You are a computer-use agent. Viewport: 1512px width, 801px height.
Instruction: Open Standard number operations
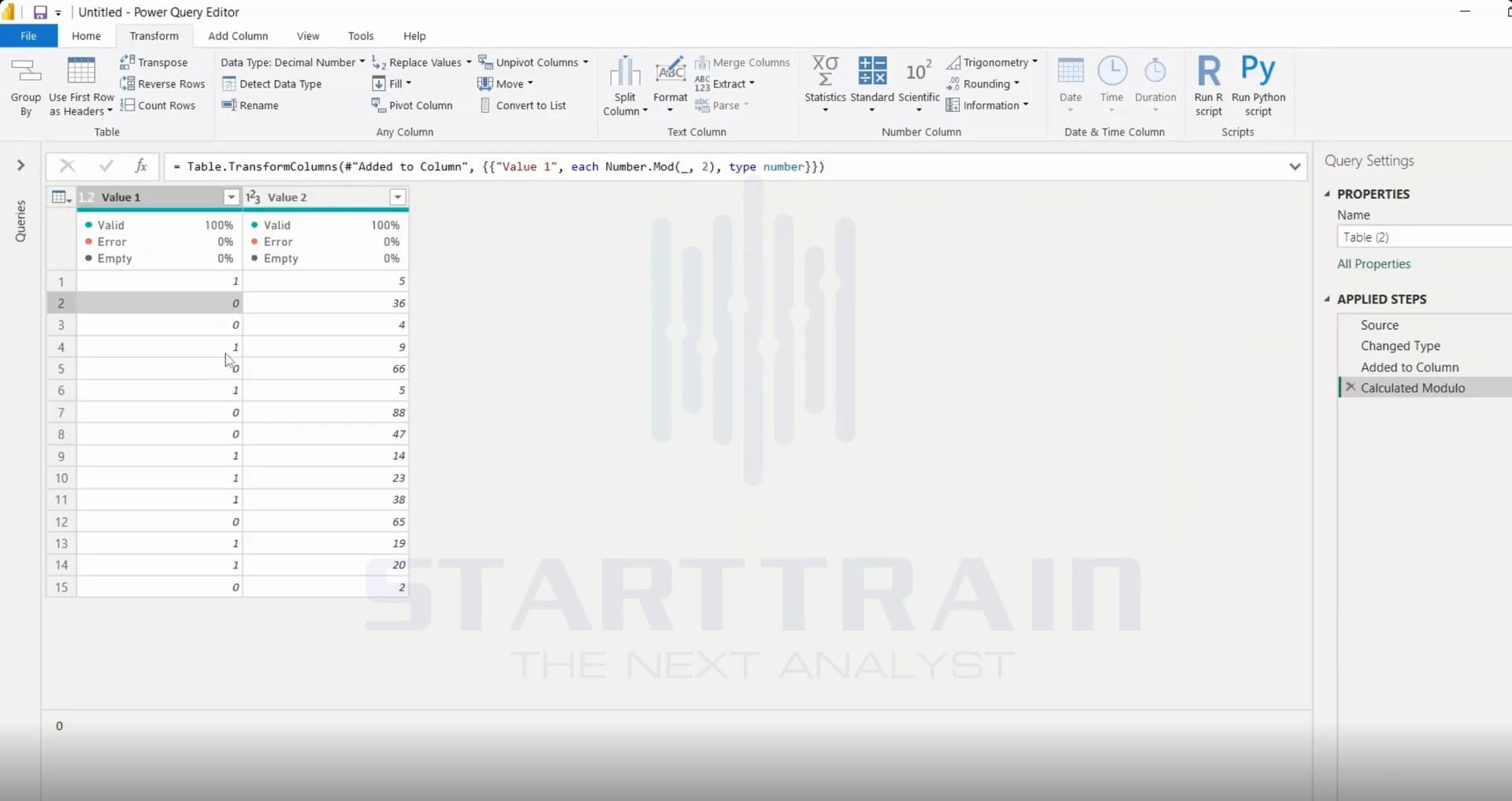[872, 85]
